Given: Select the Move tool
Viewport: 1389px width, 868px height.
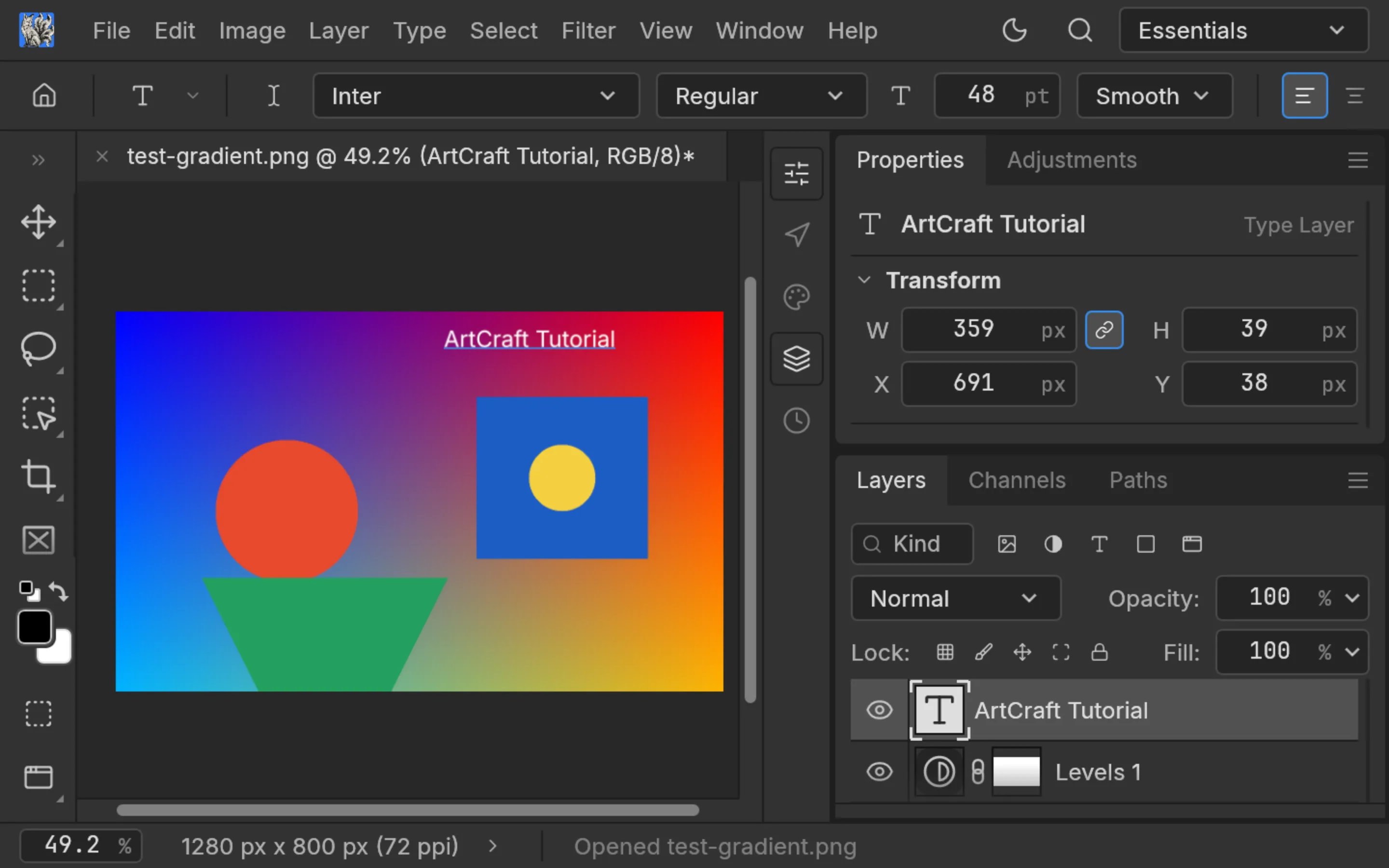Looking at the screenshot, I should (39, 222).
